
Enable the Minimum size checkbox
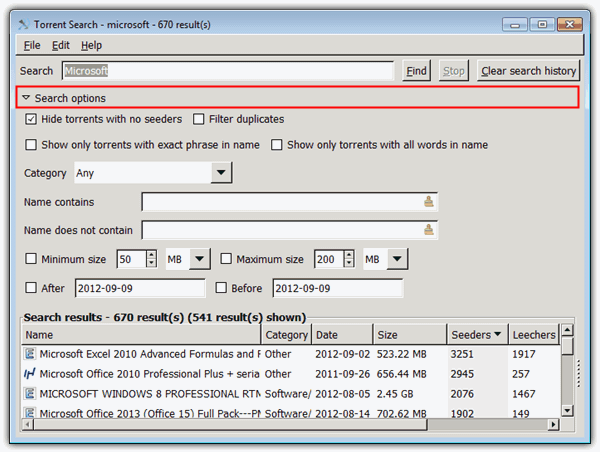(x=31, y=259)
